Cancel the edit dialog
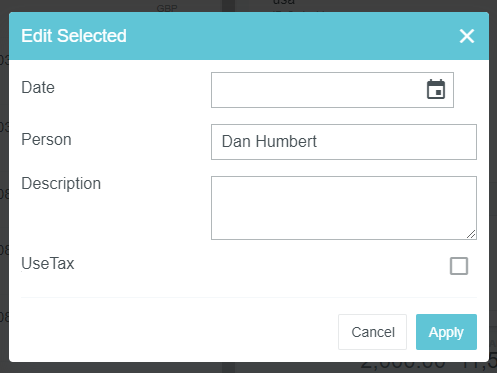 tap(372, 332)
